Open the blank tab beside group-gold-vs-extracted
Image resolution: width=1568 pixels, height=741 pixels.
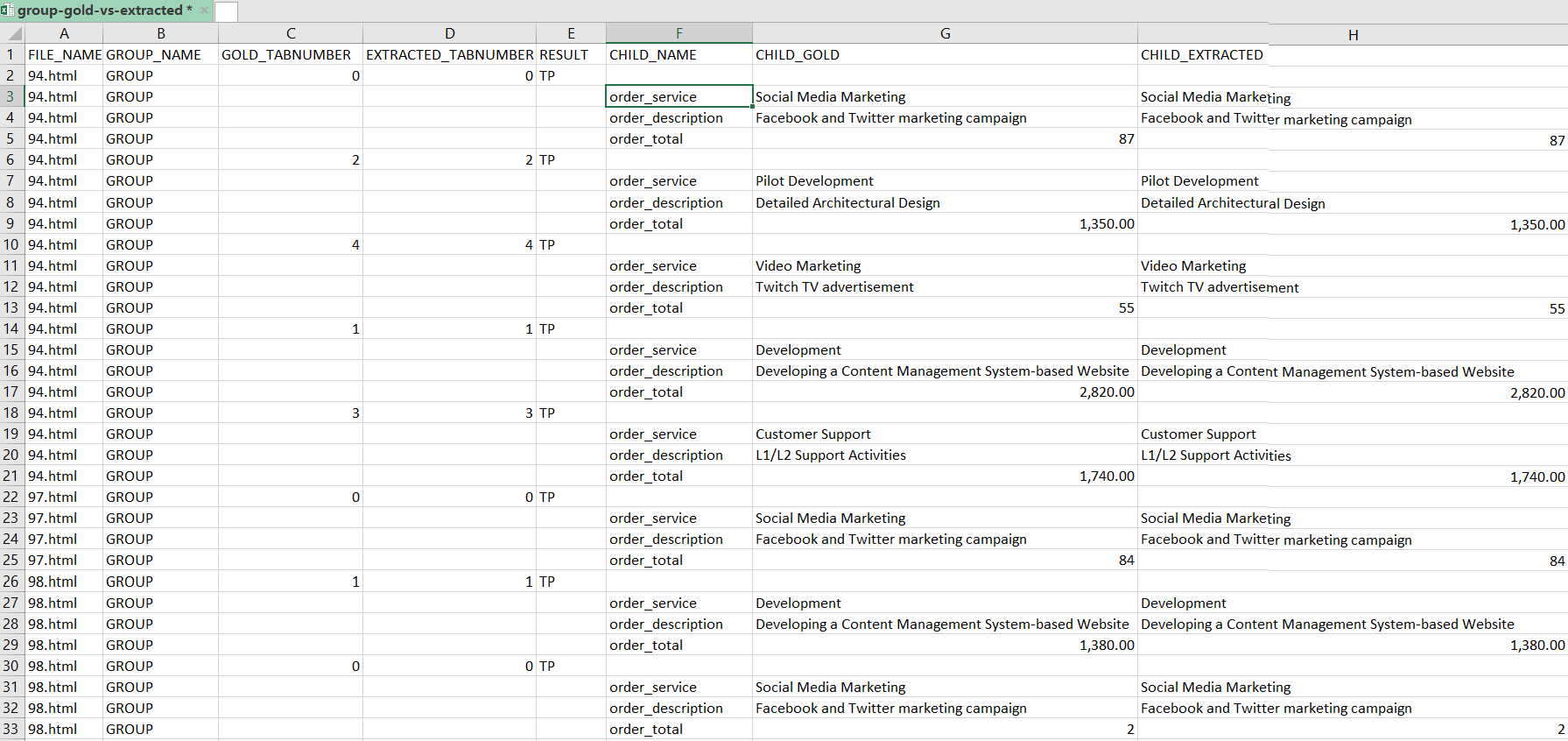coord(226,11)
